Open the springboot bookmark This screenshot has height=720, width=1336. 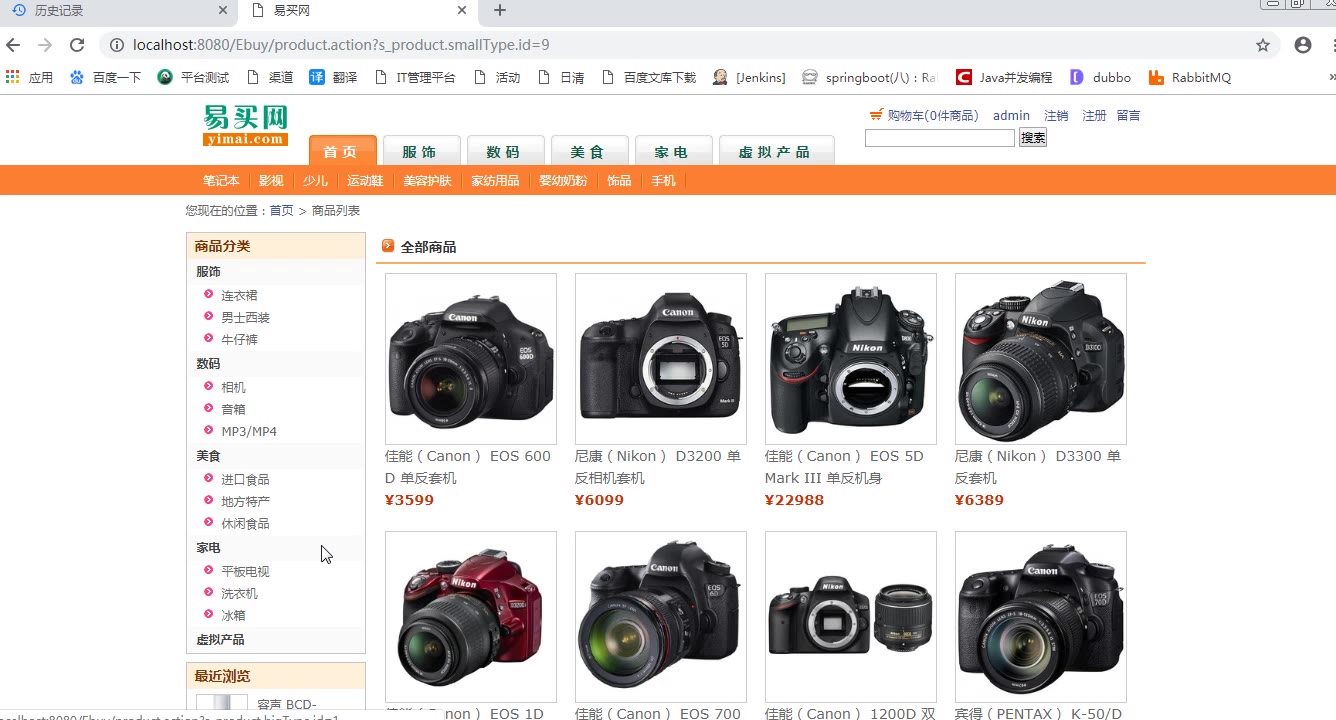(x=869, y=77)
